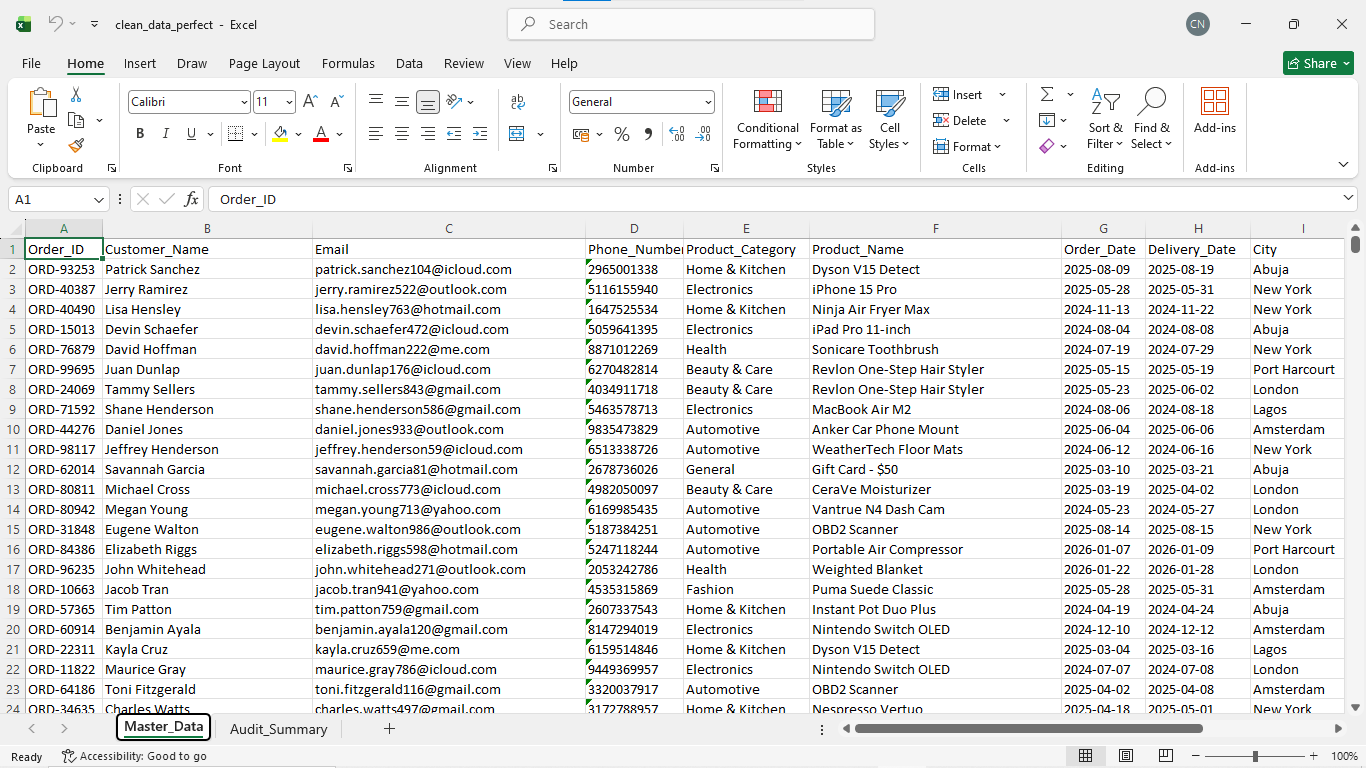Toggle Italic formatting

(166, 134)
